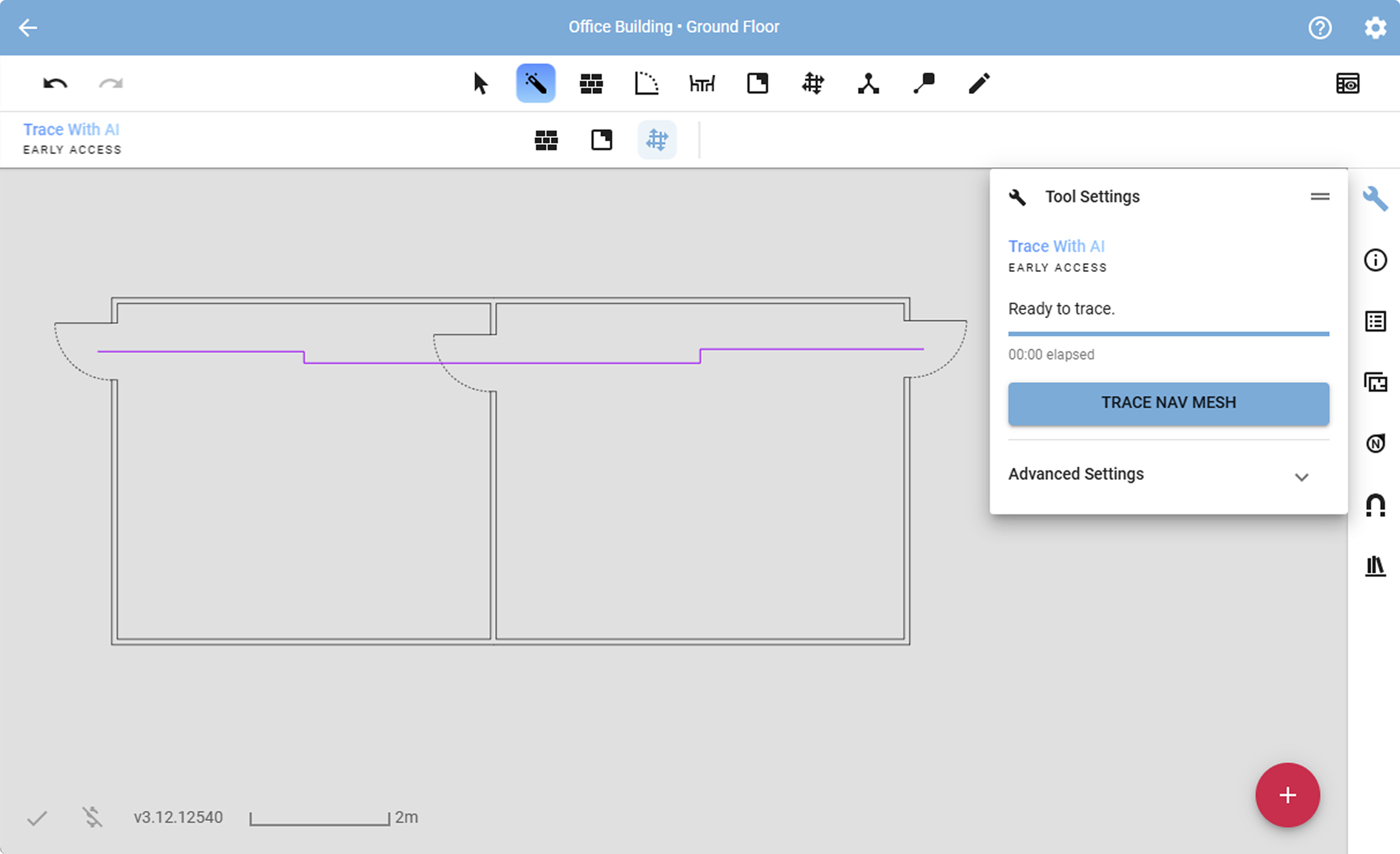Click the trace progress bar

(1168, 334)
